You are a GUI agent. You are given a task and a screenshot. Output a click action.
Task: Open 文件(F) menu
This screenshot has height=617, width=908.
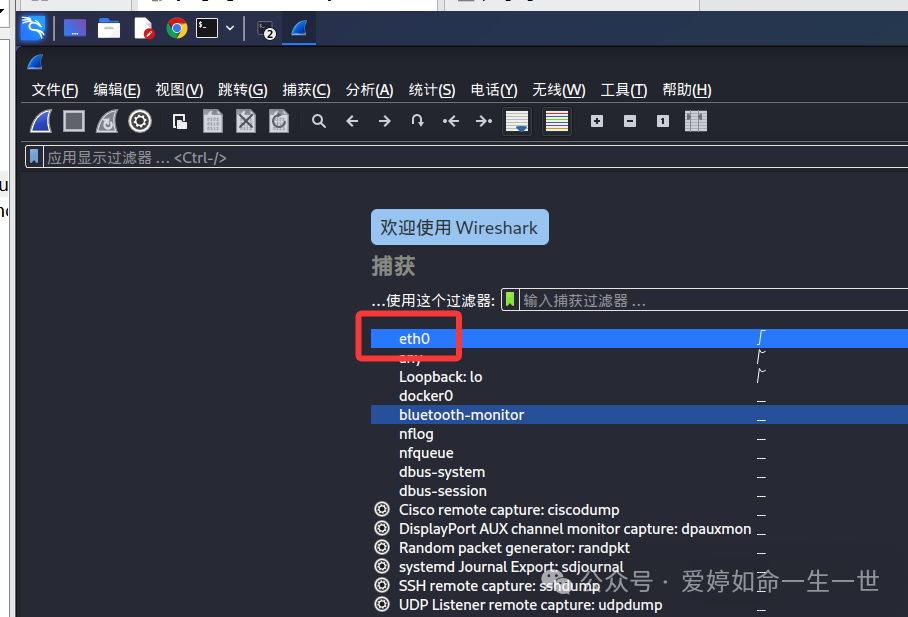click(x=55, y=90)
